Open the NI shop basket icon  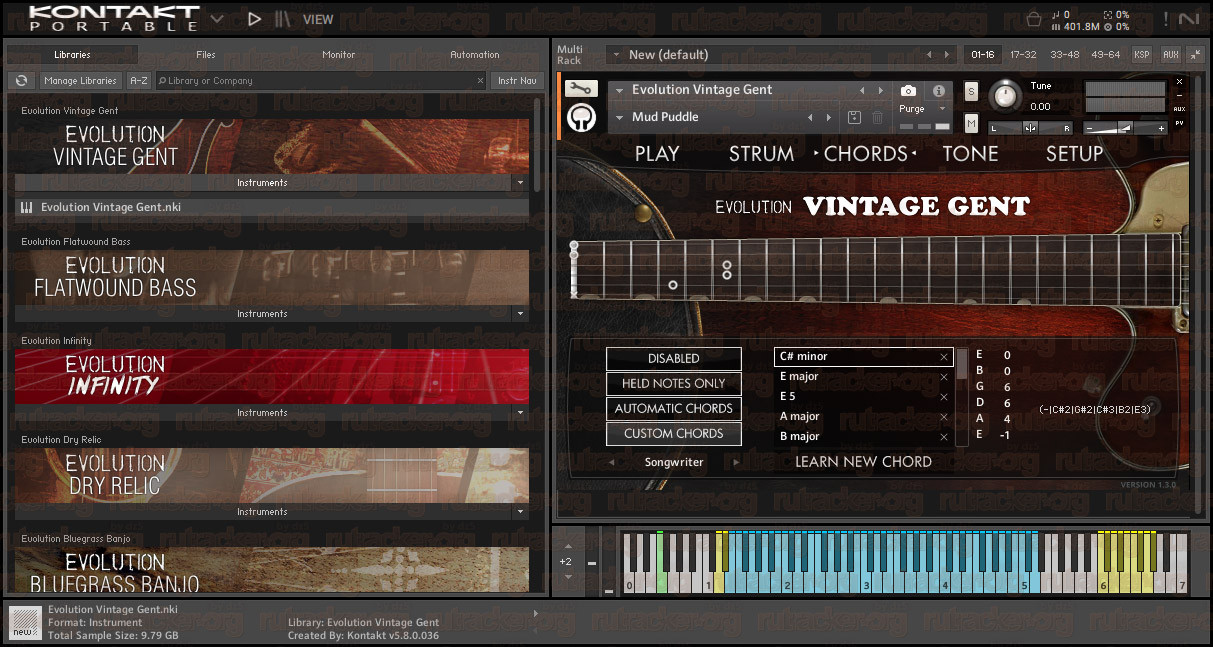click(1034, 18)
